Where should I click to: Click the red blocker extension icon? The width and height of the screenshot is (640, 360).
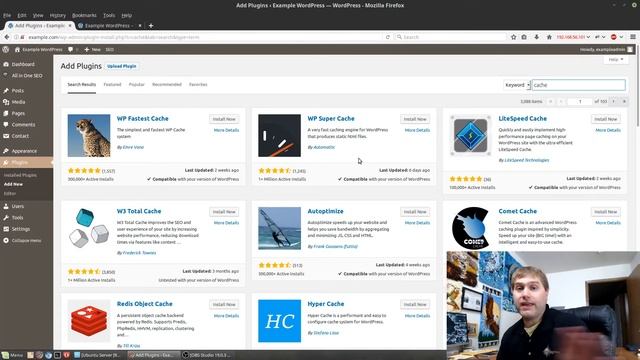click(x=613, y=37)
